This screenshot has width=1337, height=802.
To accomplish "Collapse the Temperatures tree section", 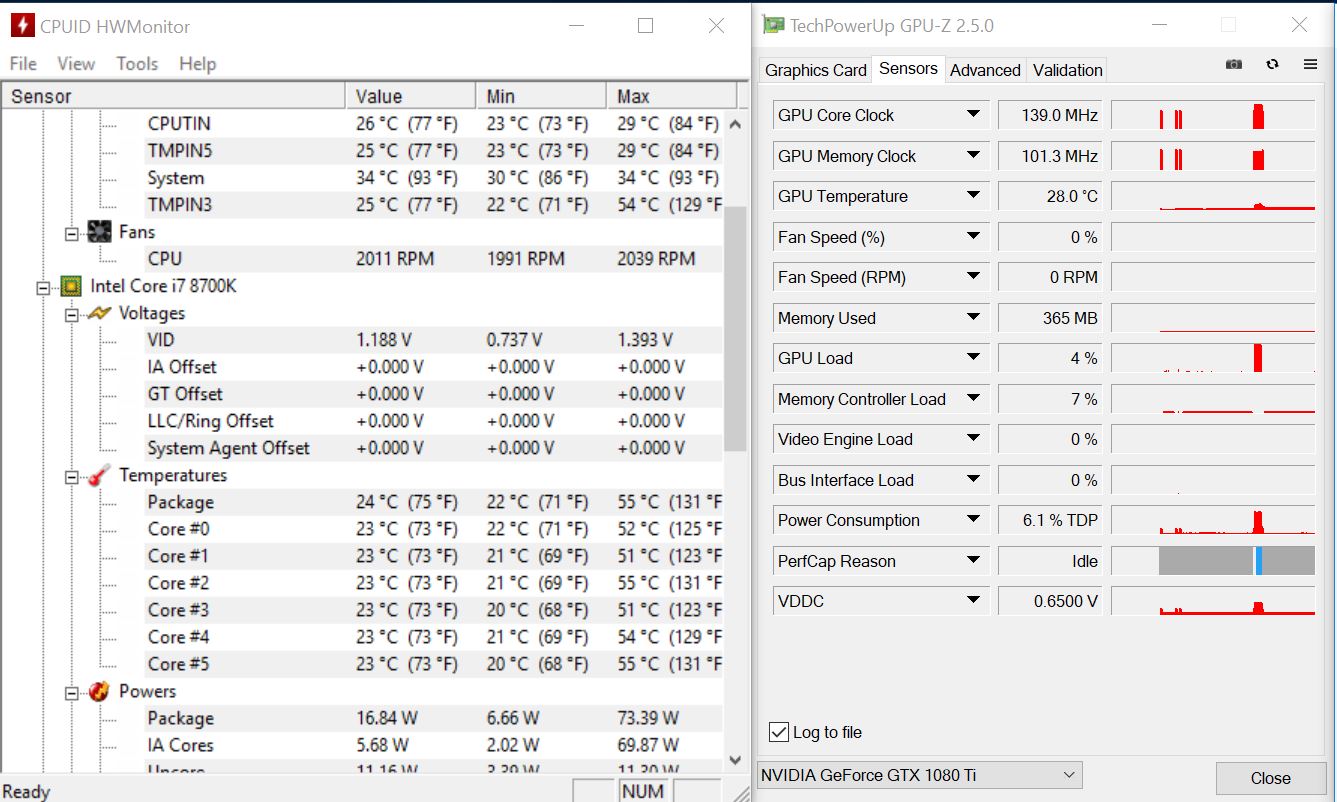I will (71, 477).
